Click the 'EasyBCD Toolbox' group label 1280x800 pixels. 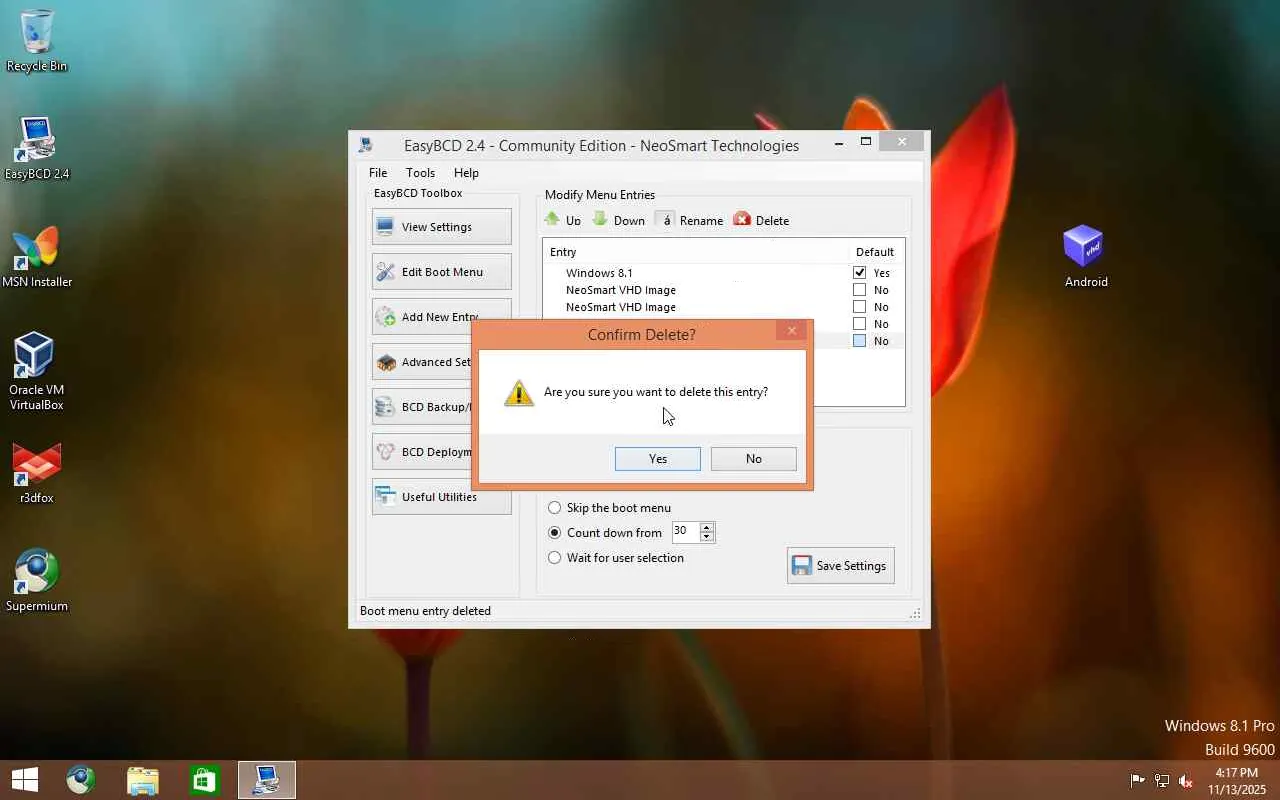[x=418, y=193]
